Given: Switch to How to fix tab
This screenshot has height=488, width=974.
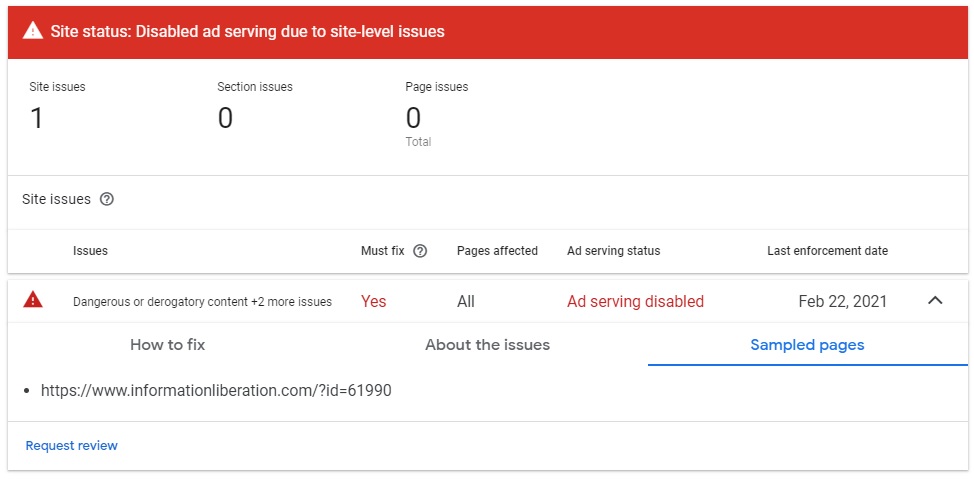Looking at the screenshot, I should (168, 345).
